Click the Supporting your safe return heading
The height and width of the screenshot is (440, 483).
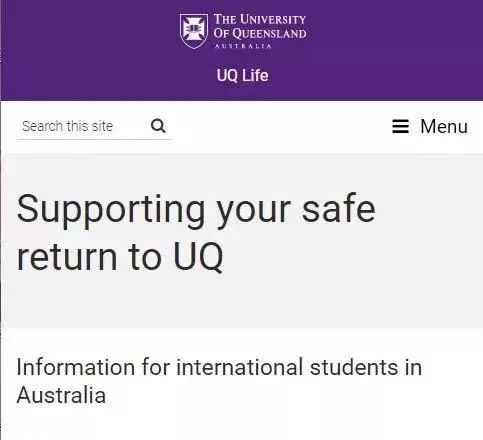(196, 233)
